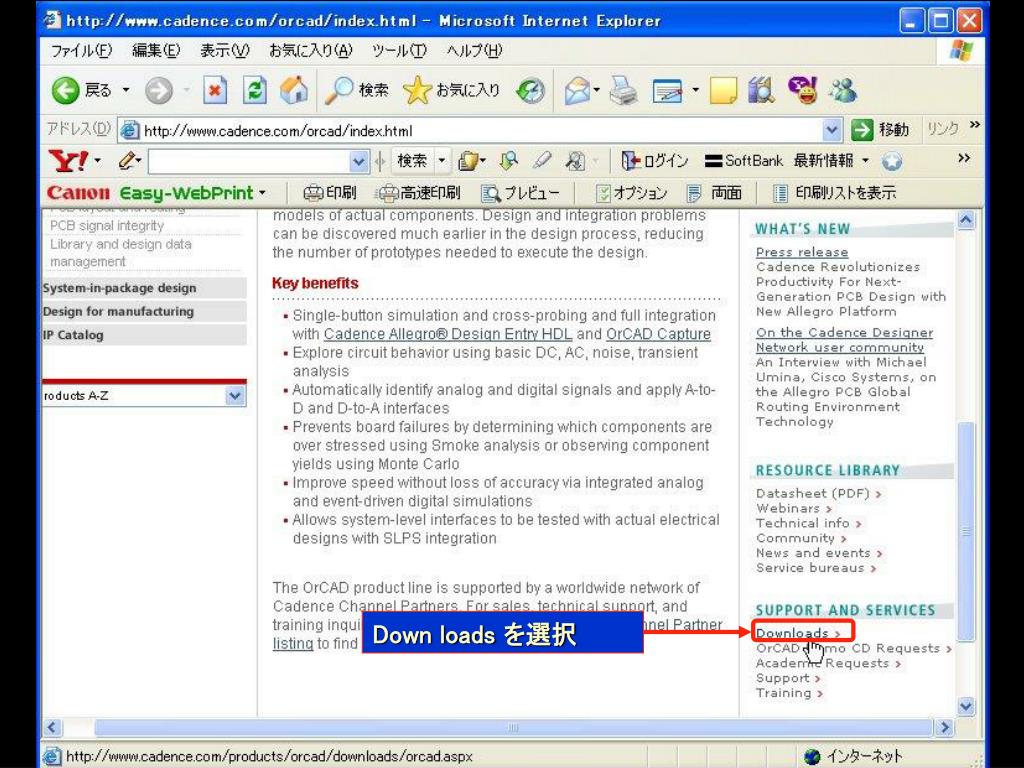Viewport: 1024px width, 768px height.
Task: Click the Webinars link
Action: (x=793, y=508)
